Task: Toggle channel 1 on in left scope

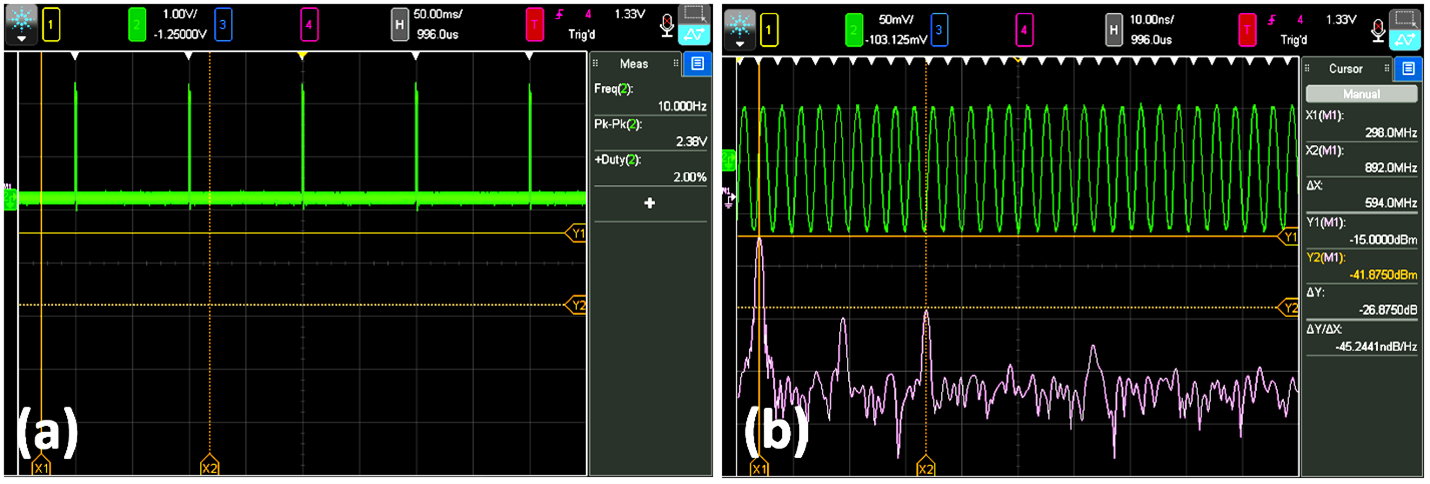Action: (x=50, y=25)
